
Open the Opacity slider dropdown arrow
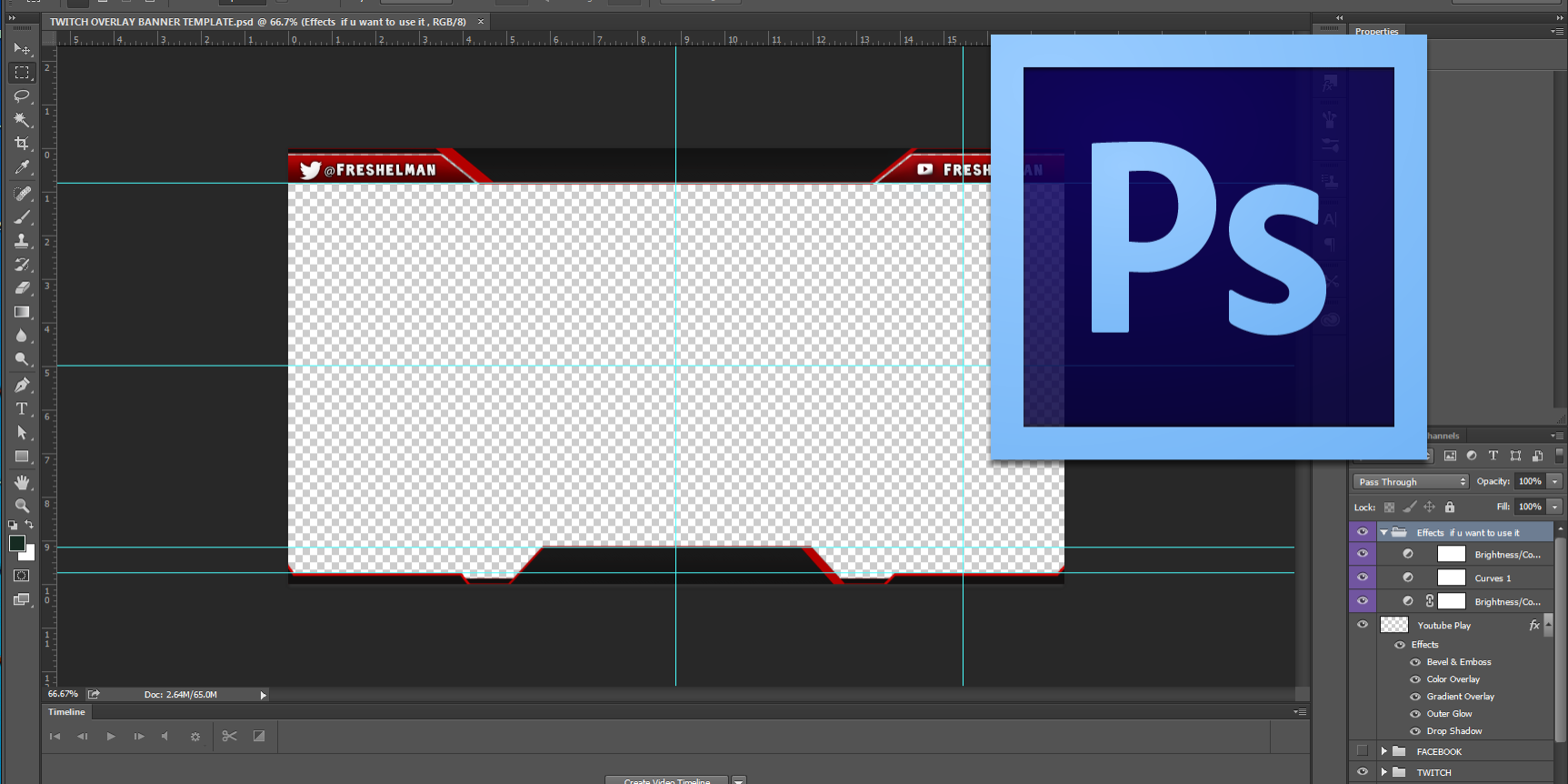[x=1555, y=481]
